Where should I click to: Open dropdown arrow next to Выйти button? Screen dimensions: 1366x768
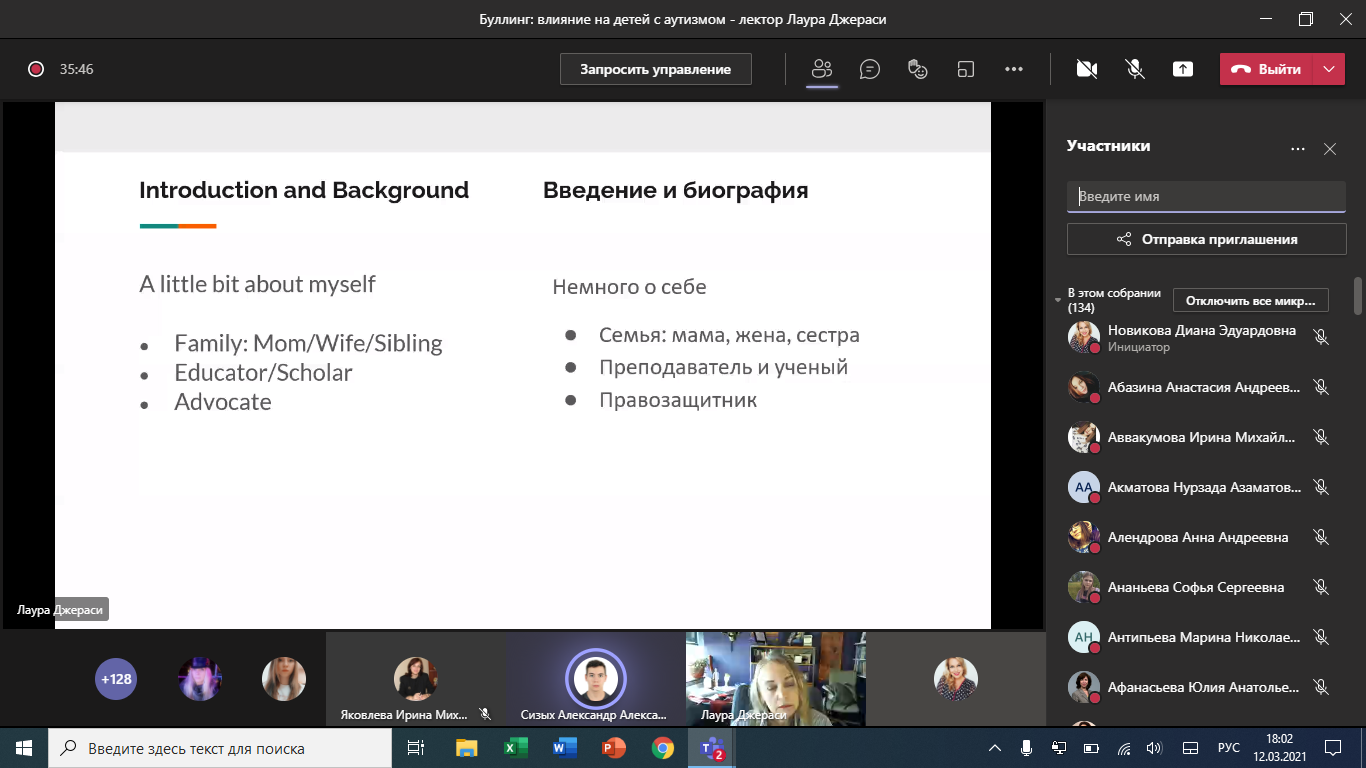tap(1328, 69)
